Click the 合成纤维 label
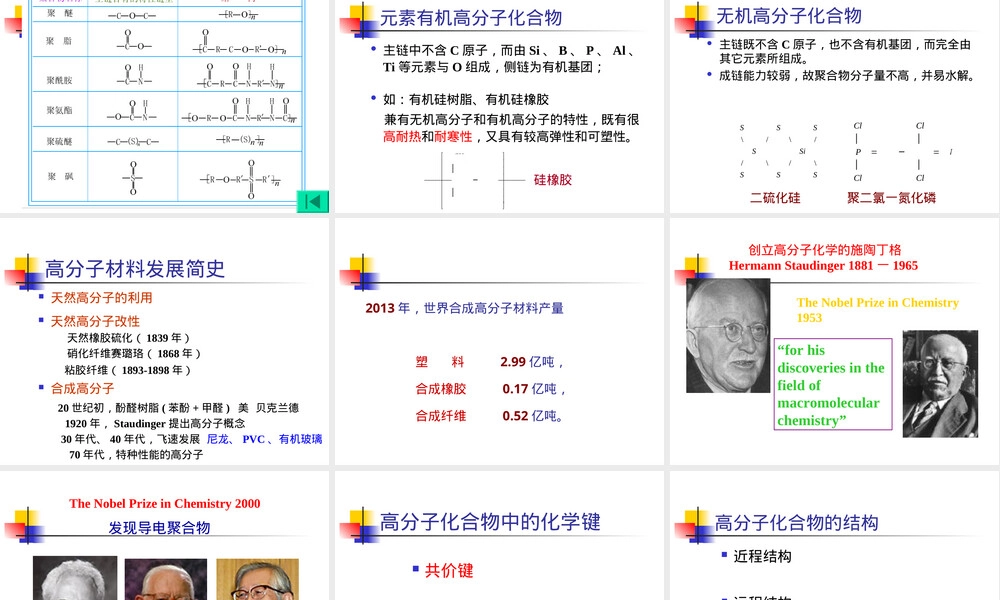 tap(440, 416)
